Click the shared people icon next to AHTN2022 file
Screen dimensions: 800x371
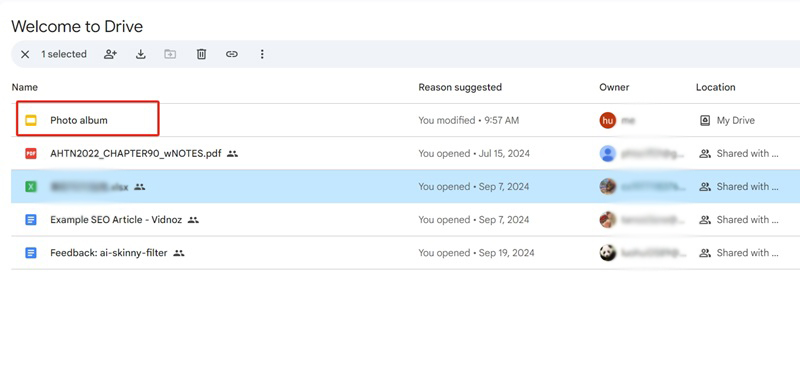tap(233, 153)
